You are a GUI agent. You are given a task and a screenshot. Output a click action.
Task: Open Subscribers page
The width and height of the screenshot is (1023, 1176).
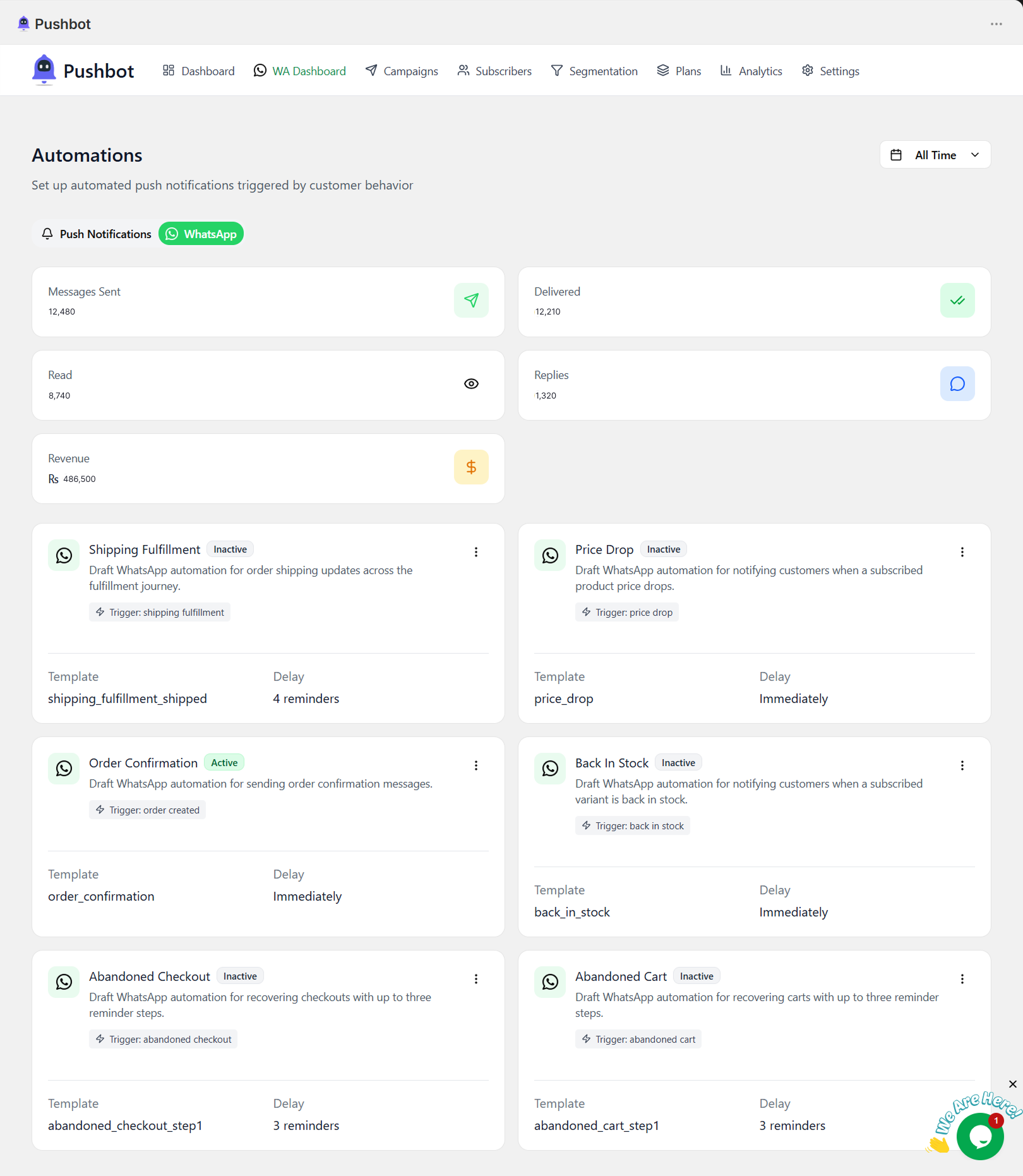coord(494,71)
